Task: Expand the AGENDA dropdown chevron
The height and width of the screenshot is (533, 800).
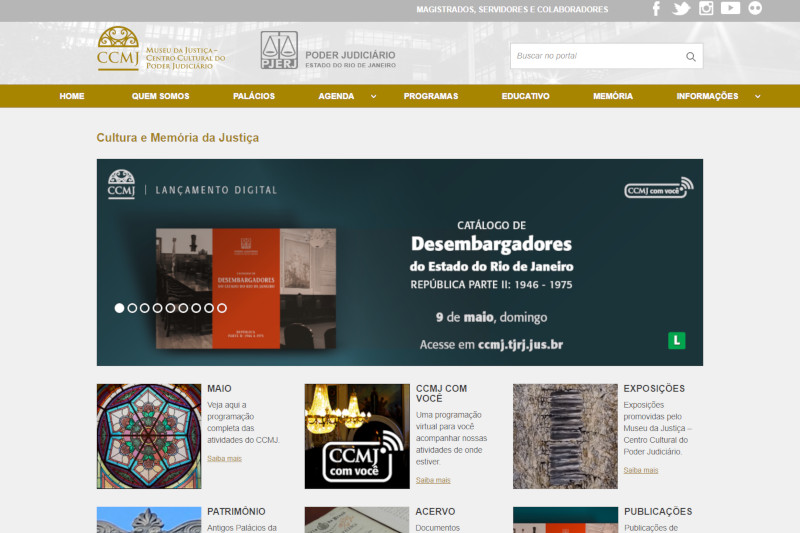Action: click(373, 96)
